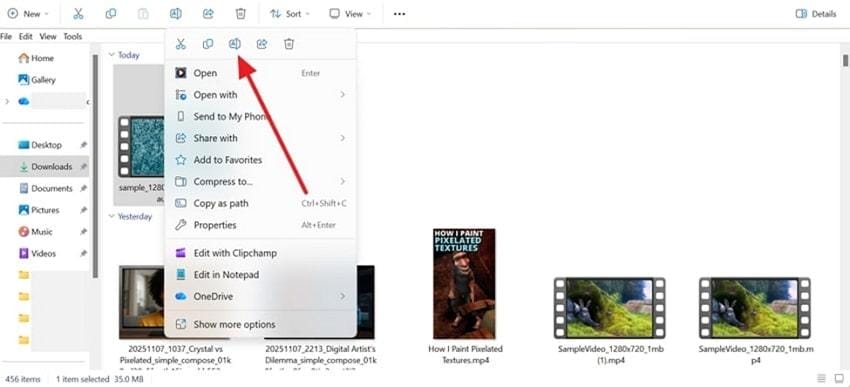Choose Edit in Notepad

[x=260, y=275]
